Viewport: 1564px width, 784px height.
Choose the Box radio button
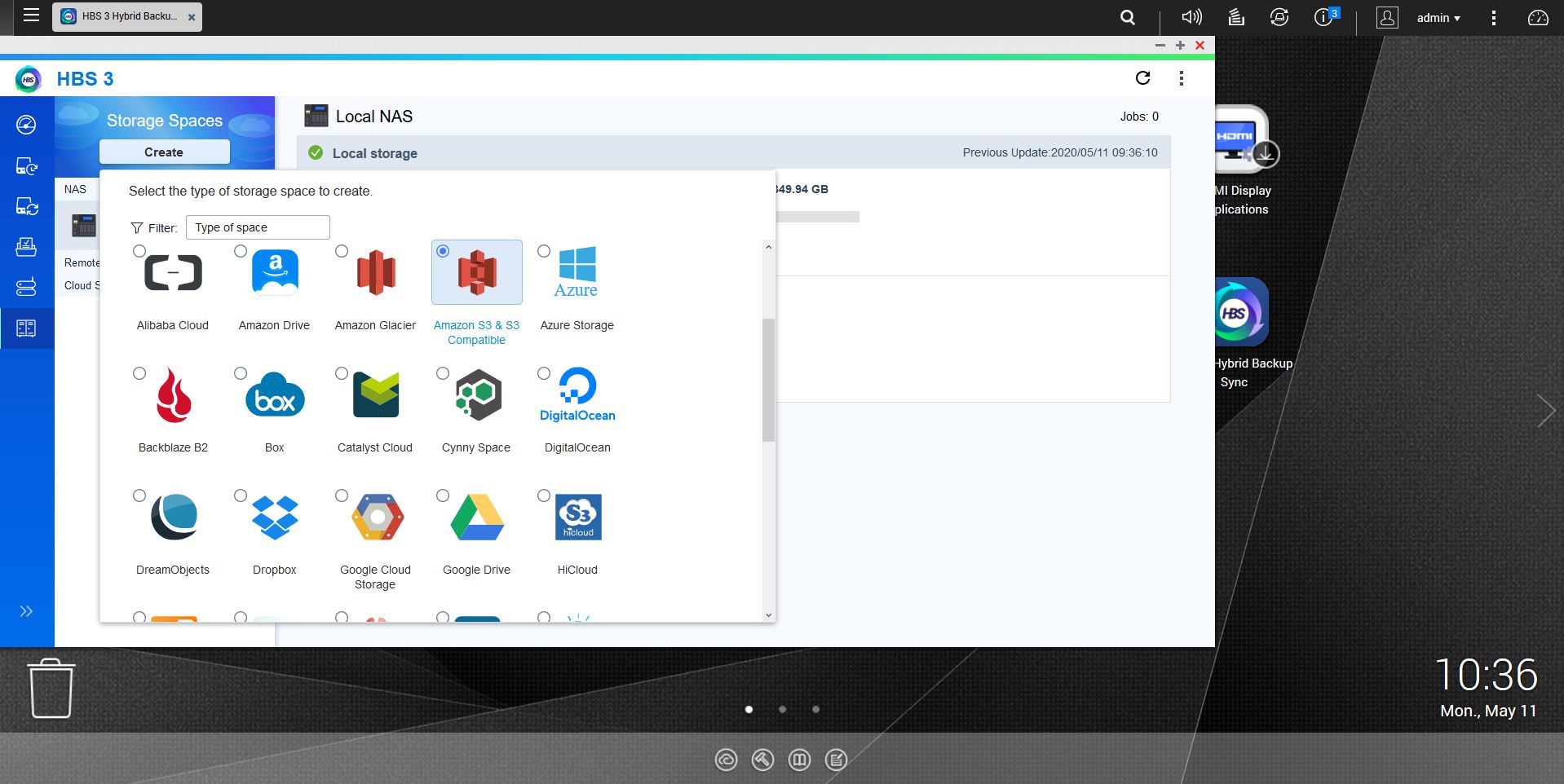coord(241,373)
